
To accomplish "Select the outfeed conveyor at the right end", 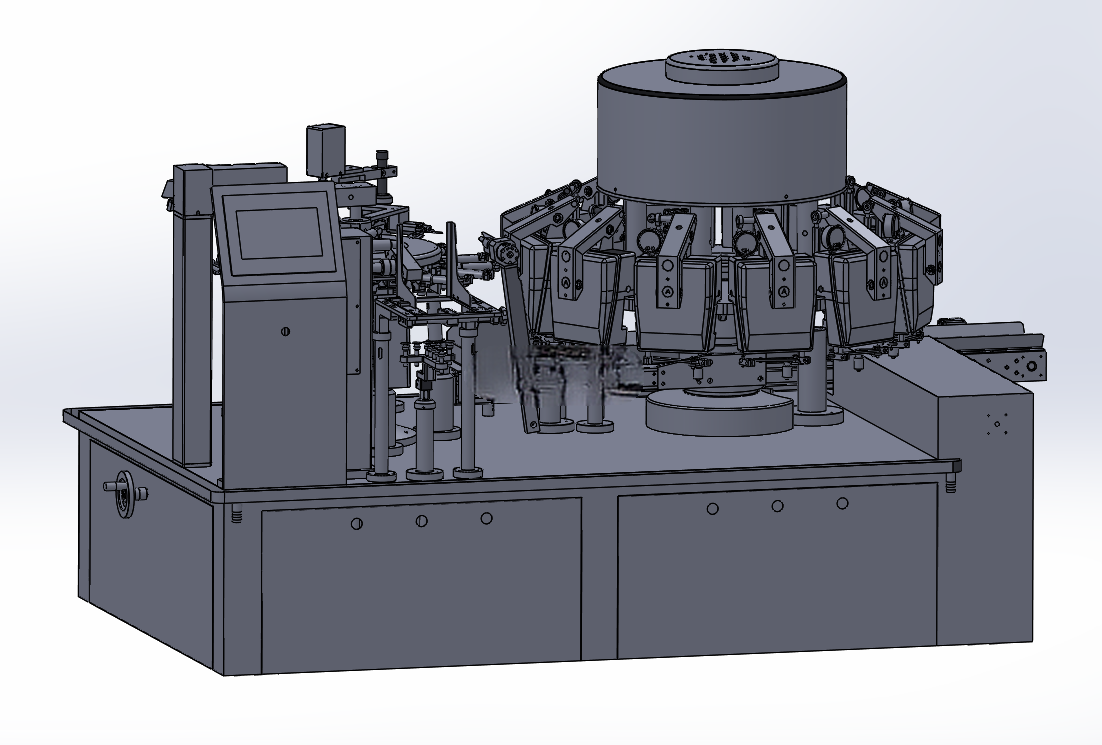I will tap(992, 349).
